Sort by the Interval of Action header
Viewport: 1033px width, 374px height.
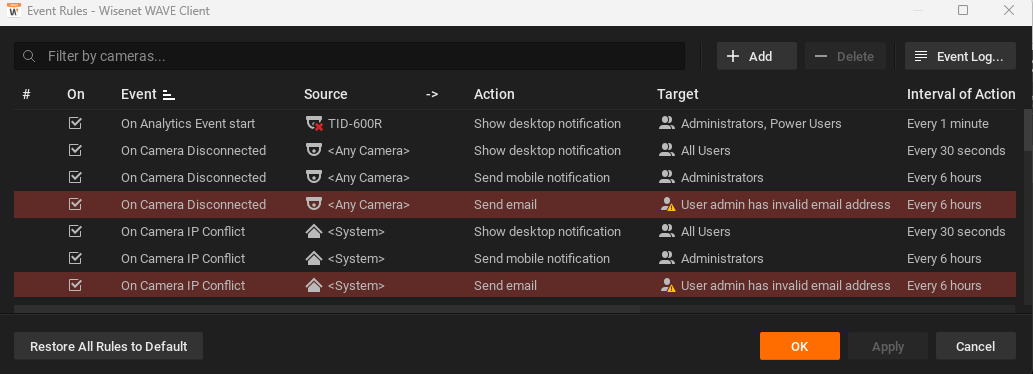[x=961, y=94]
